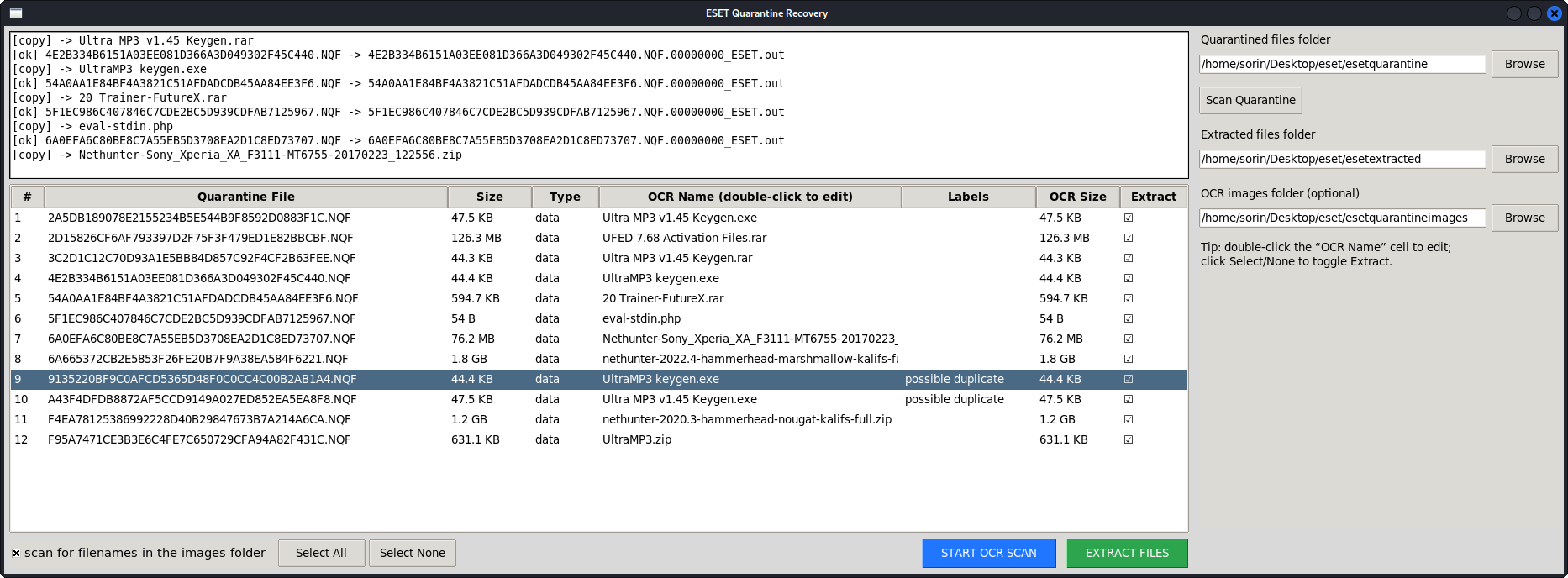Click Scan Quarantine button
The width and height of the screenshot is (1568, 578).
coord(1250,100)
